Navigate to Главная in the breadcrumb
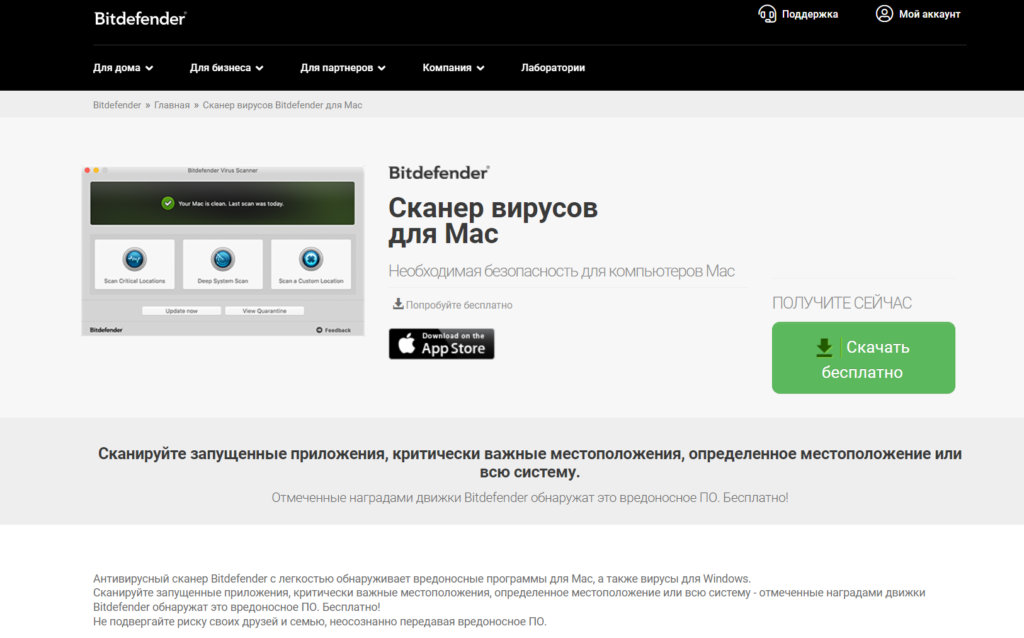 pyautogui.click(x=172, y=105)
